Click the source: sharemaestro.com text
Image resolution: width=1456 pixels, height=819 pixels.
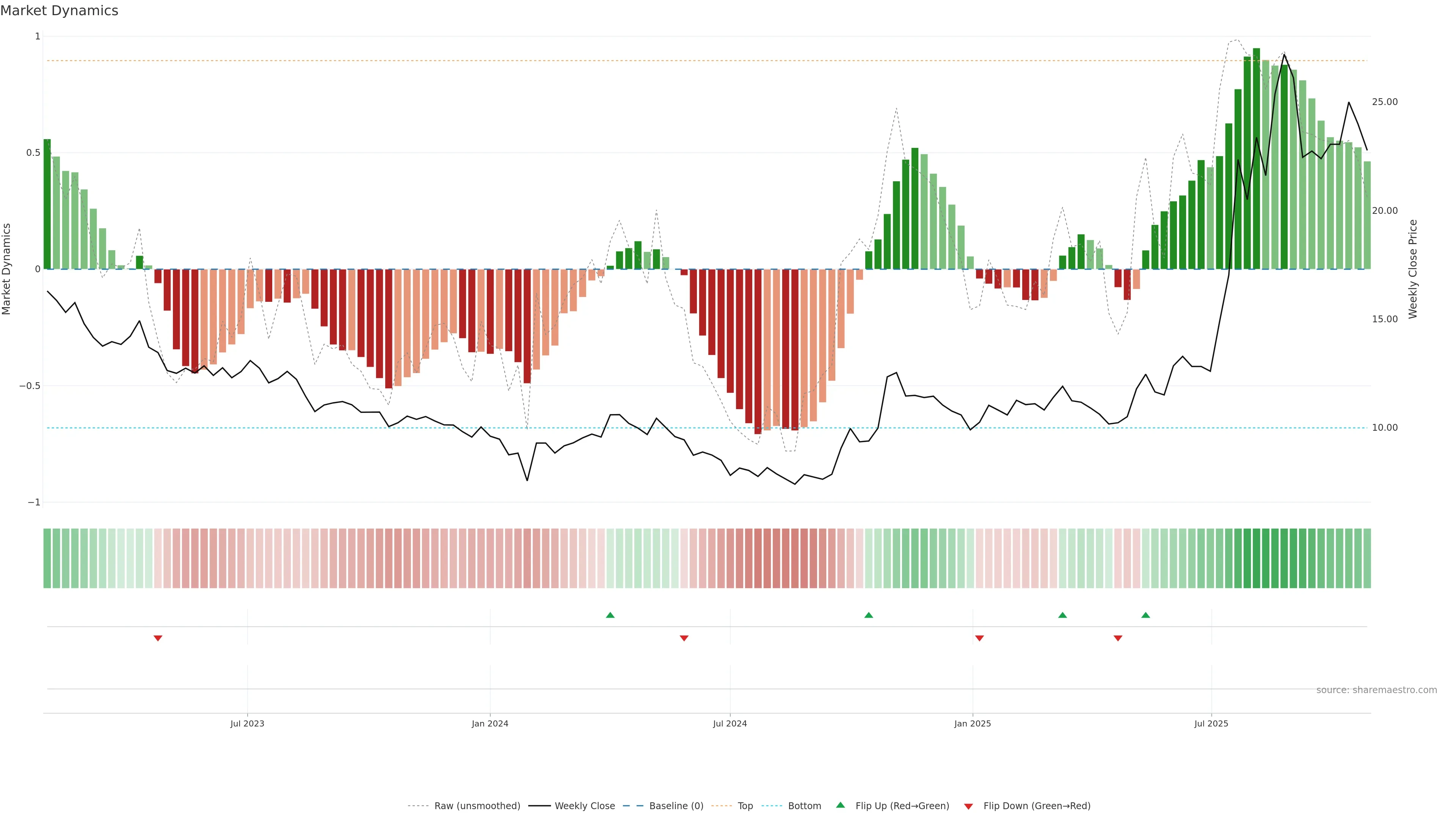click(x=1376, y=690)
